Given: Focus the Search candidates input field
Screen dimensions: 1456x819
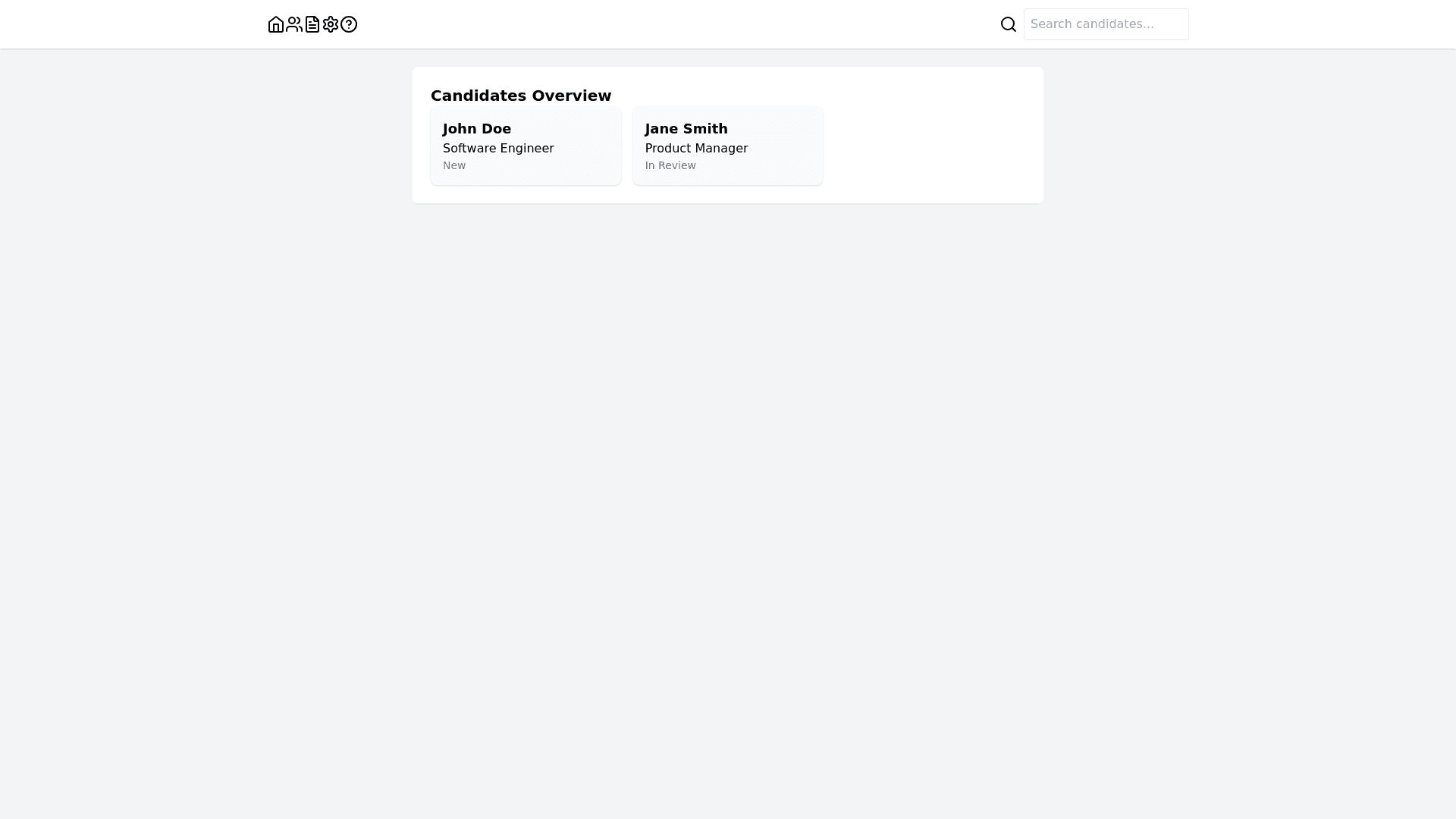Looking at the screenshot, I should (1106, 24).
